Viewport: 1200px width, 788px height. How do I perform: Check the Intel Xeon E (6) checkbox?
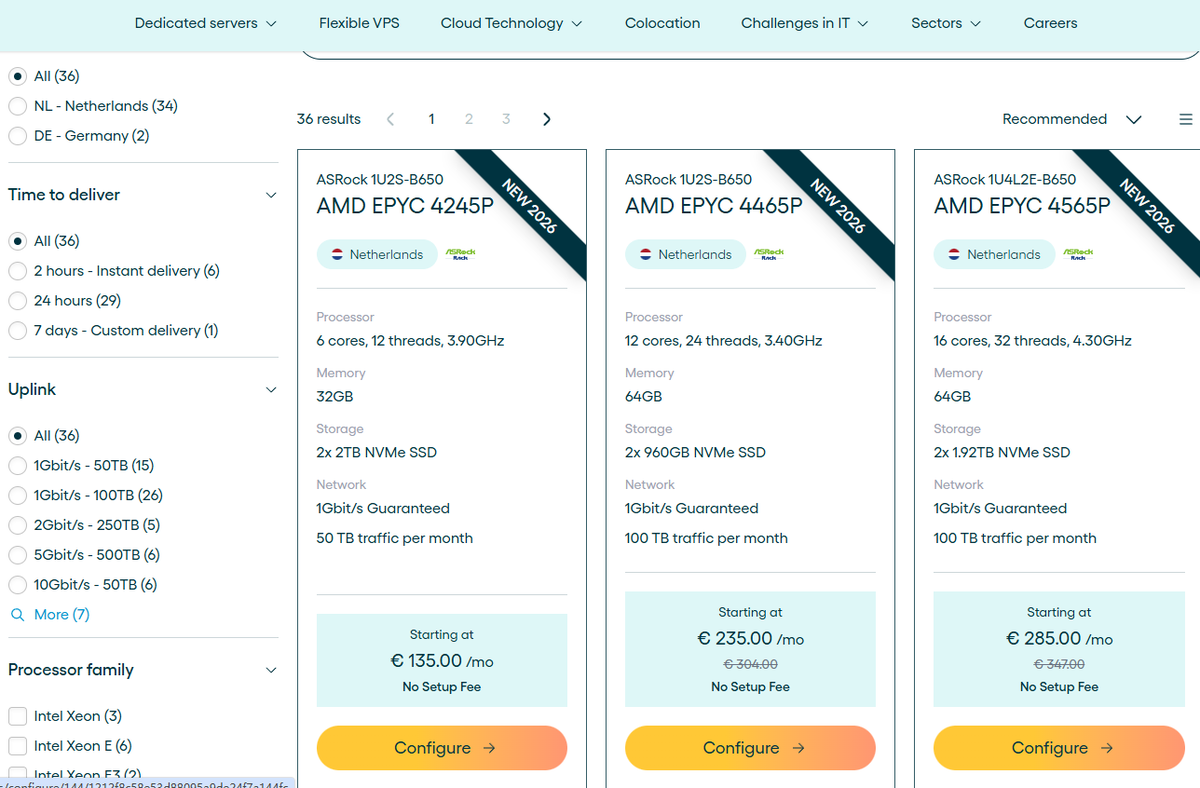[x=18, y=746]
